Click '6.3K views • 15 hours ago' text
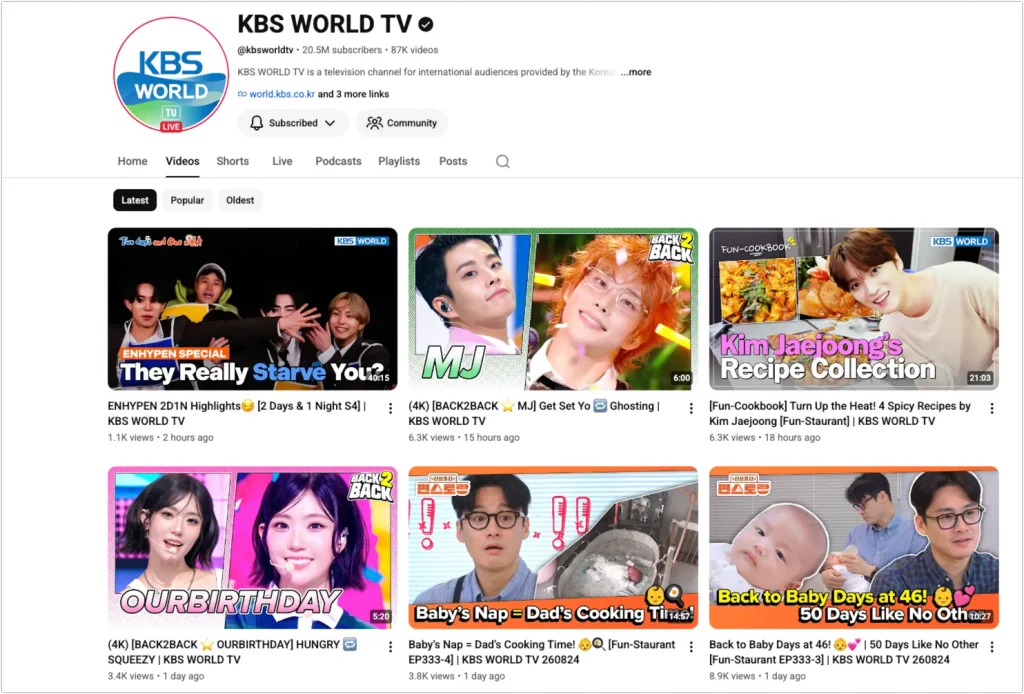The width and height of the screenshot is (1024, 694). [464, 437]
